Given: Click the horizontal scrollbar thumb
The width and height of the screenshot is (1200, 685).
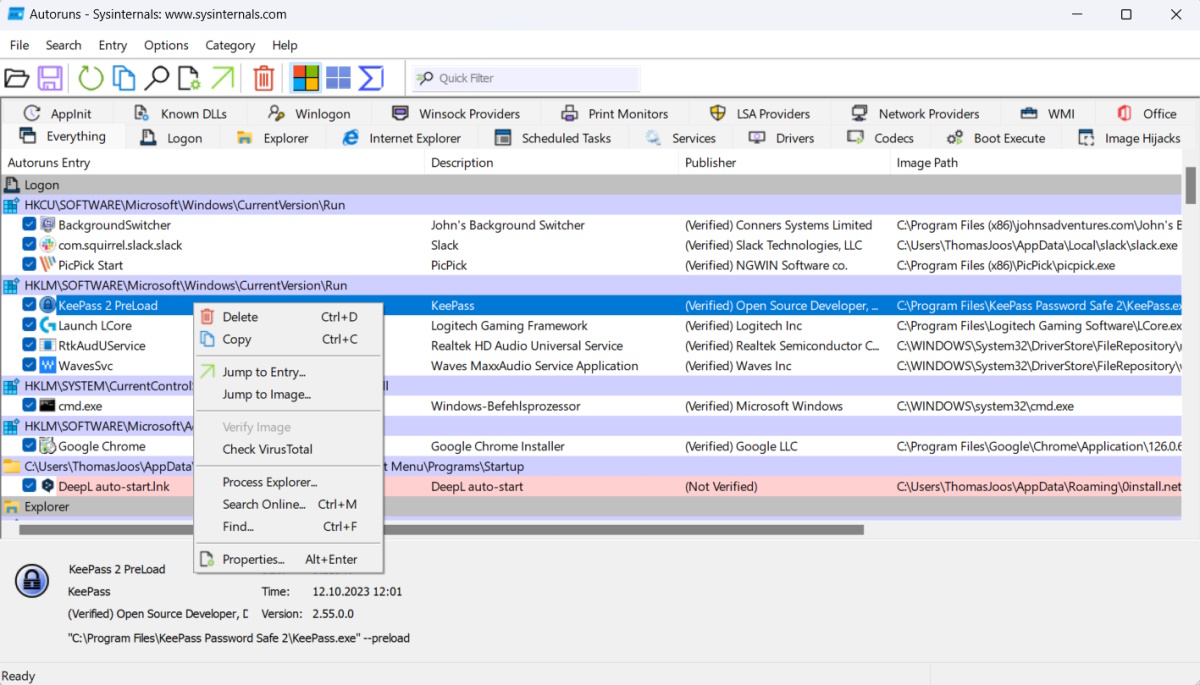Looking at the screenshot, I should (x=441, y=530).
